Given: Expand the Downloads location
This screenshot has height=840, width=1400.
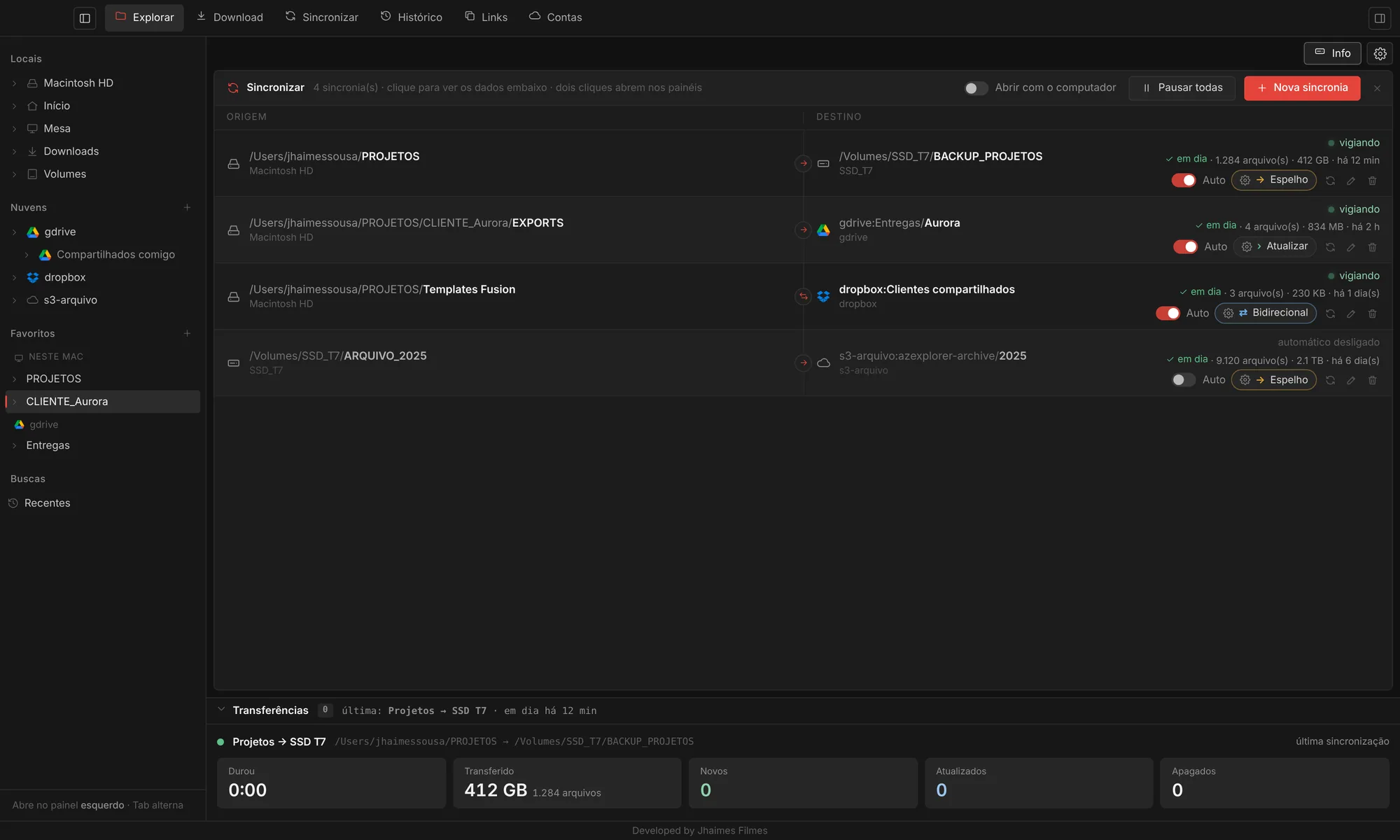Looking at the screenshot, I should (14, 151).
